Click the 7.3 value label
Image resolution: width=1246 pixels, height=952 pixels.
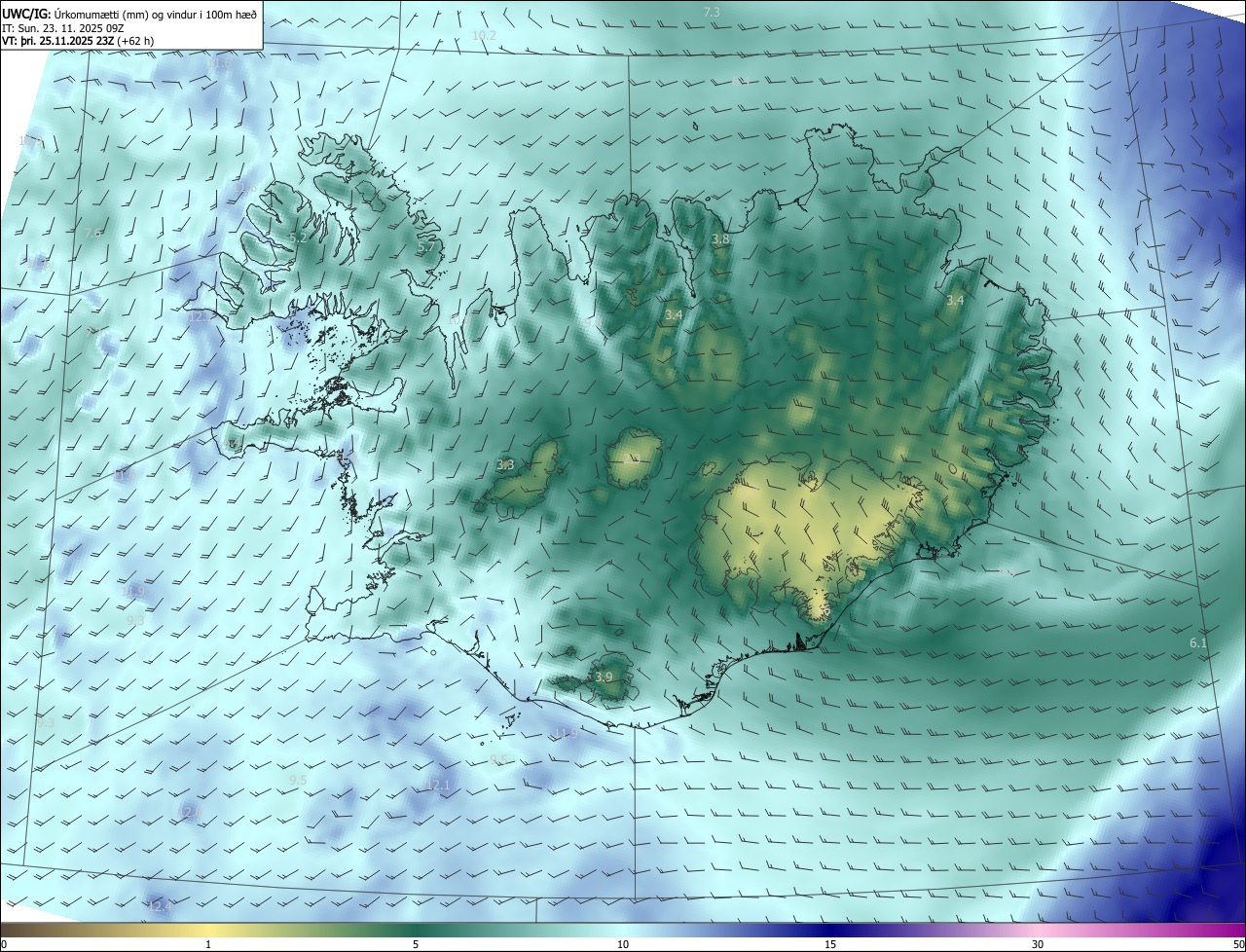(712, 12)
